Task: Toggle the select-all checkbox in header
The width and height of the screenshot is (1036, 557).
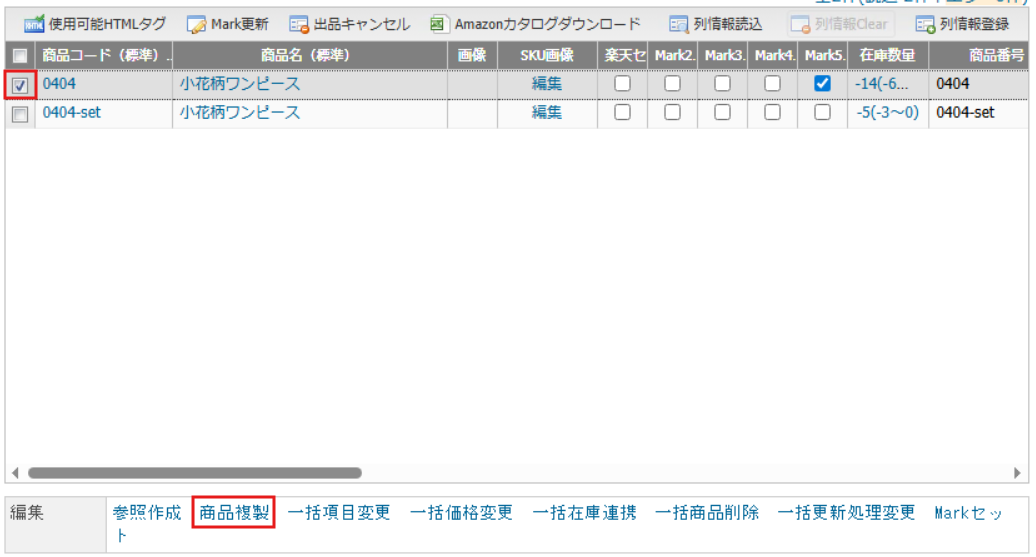Action: [x=20, y=56]
